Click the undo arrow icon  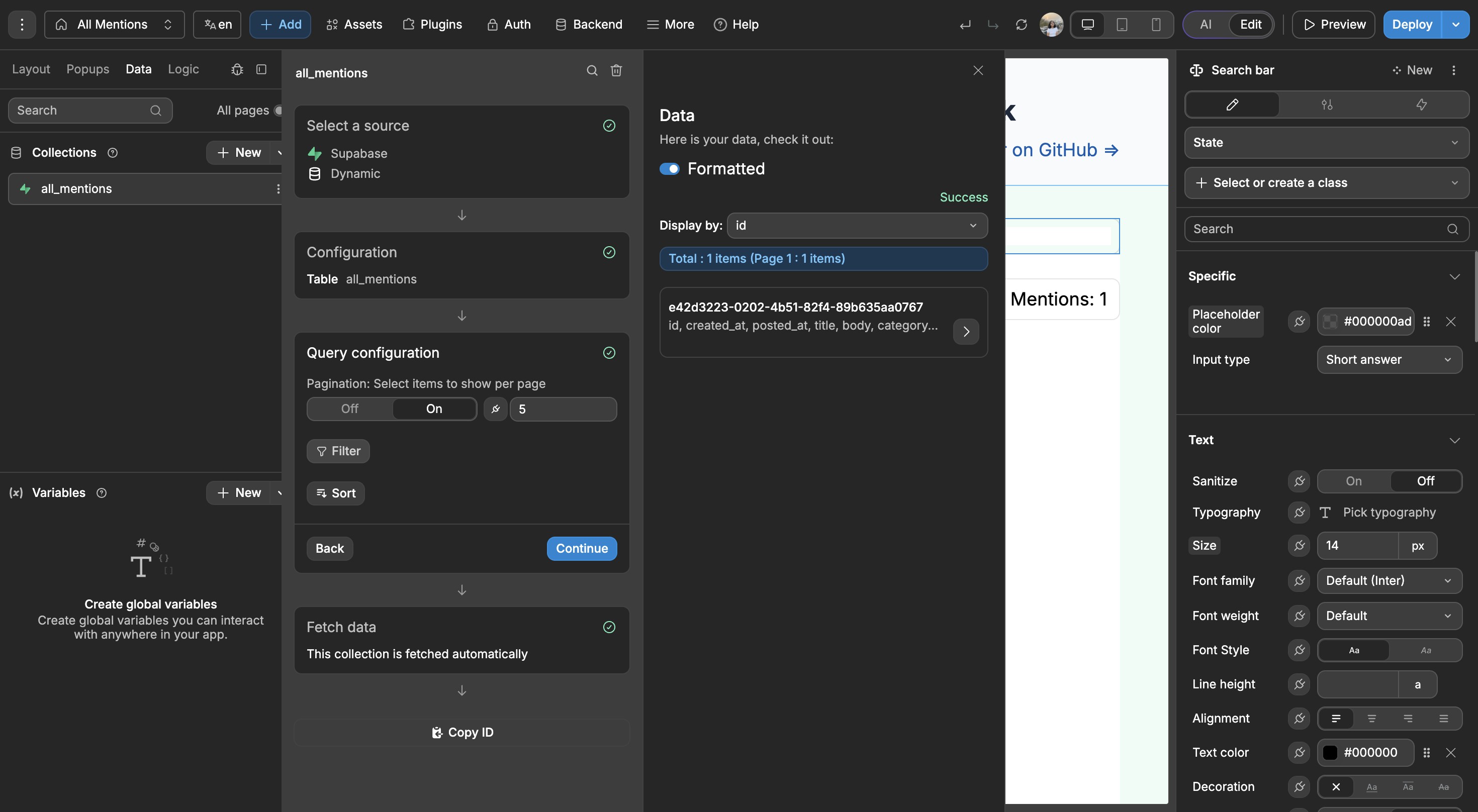(965, 25)
